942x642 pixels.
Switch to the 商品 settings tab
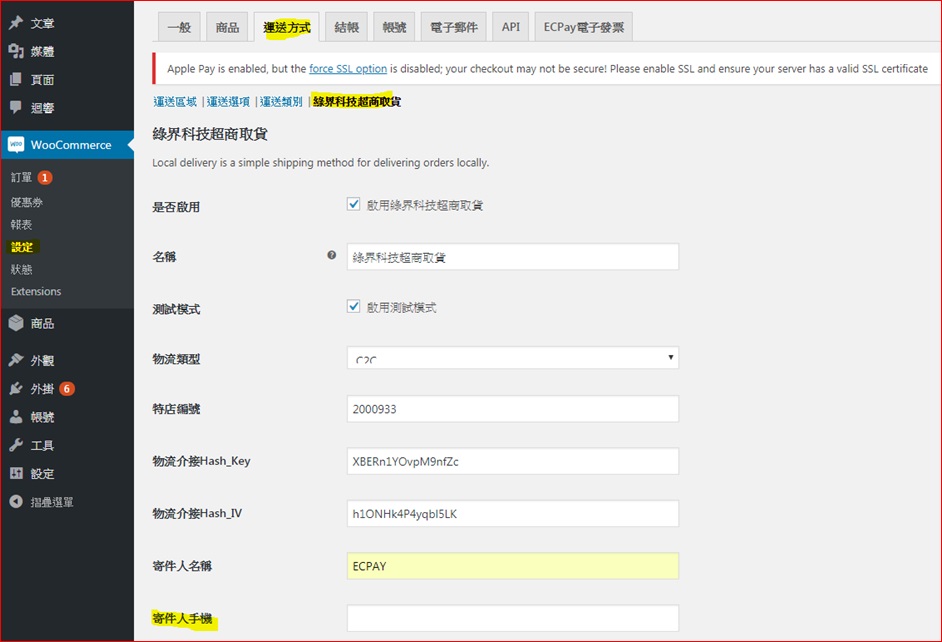[x=227, y=27]
